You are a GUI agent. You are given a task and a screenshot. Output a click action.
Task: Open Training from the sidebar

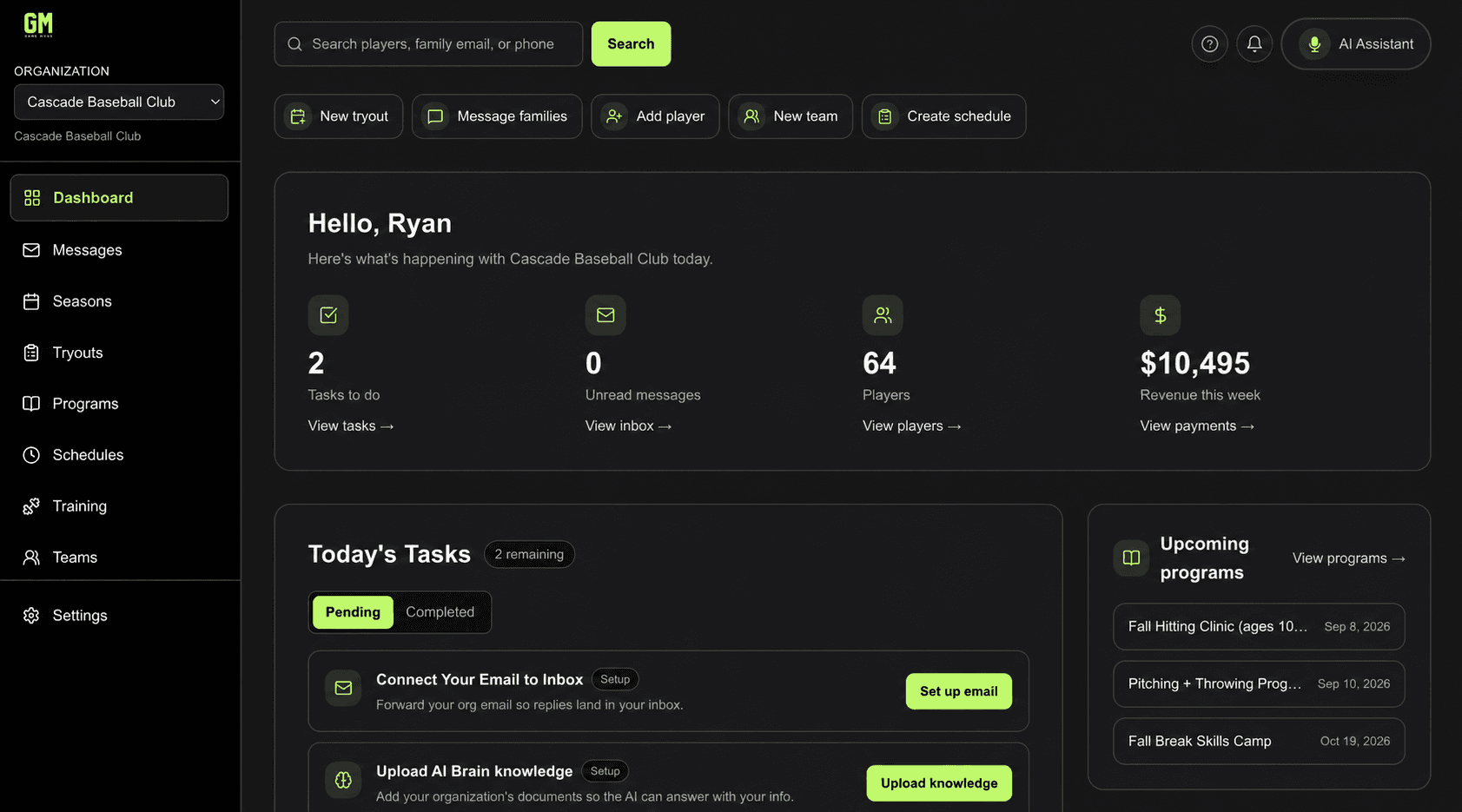click(x=119, y=506)
